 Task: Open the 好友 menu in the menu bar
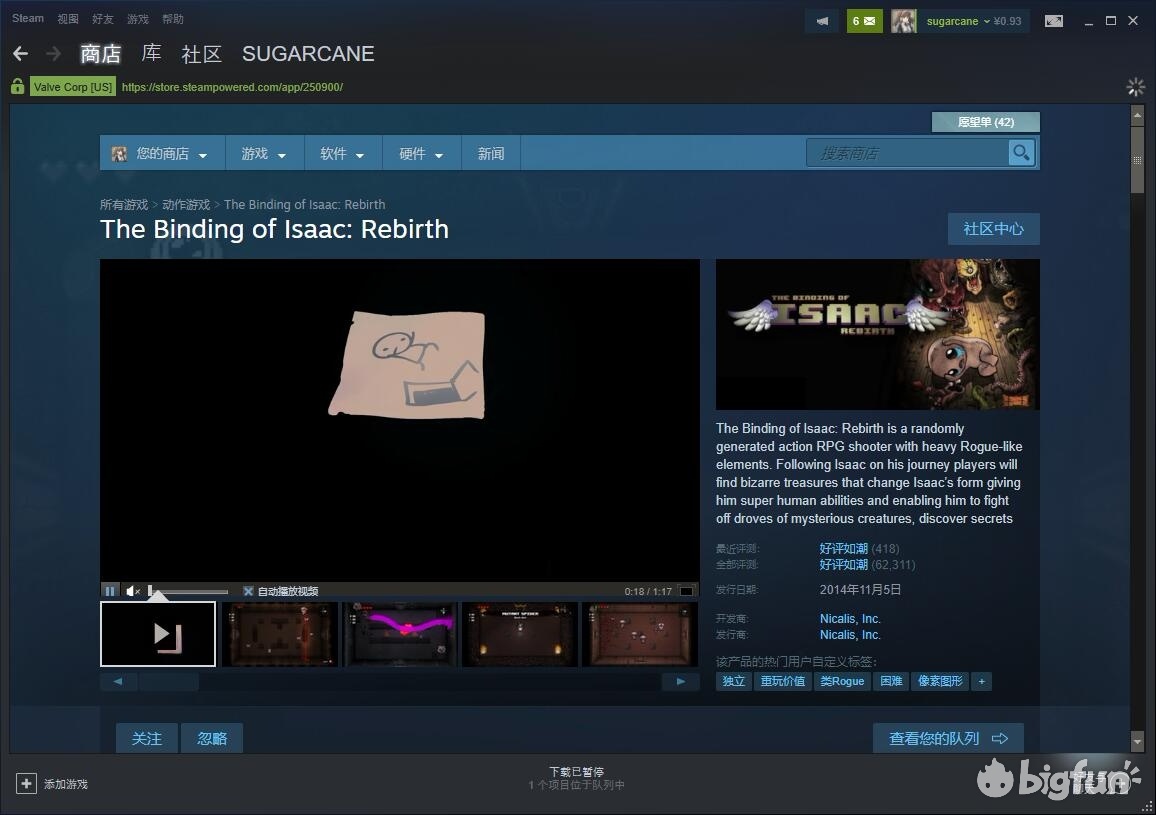pos(102,19)
